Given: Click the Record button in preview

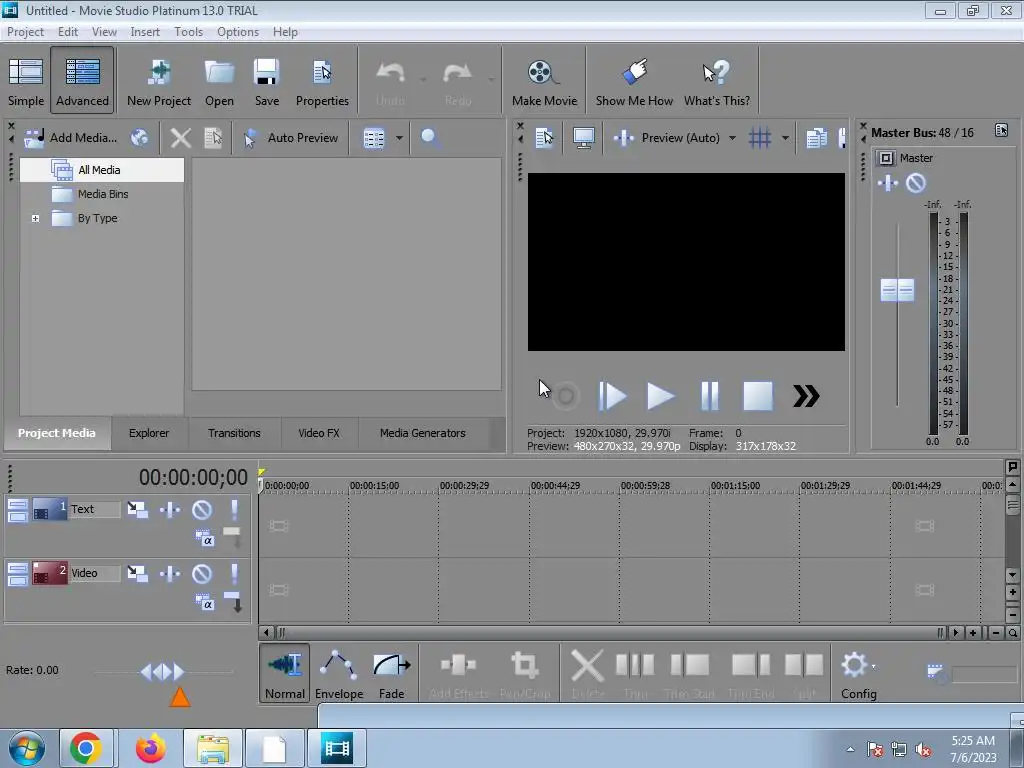Looking at the screenshot, I should 566,396.
